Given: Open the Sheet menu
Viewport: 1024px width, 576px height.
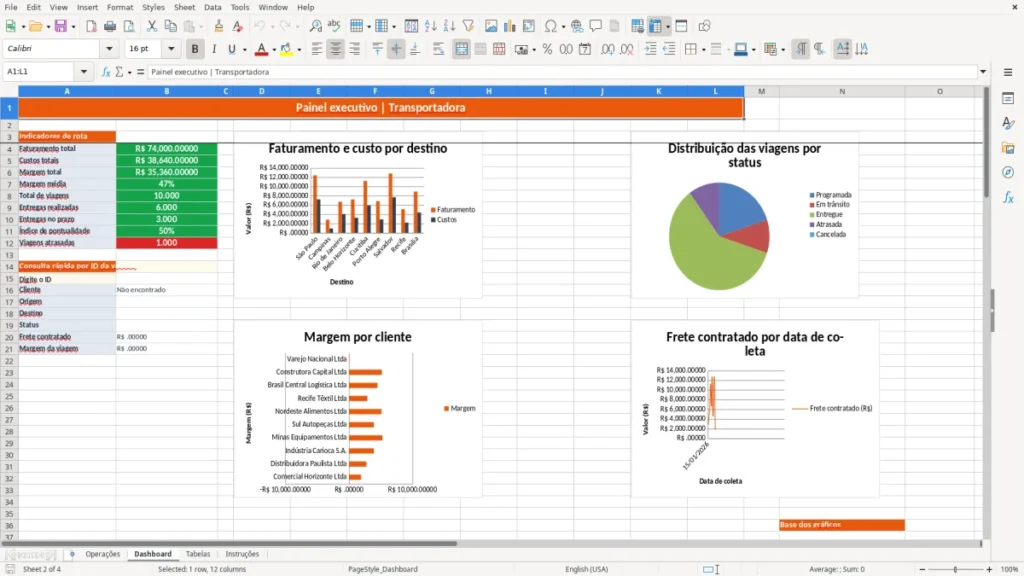Looking at the screenshot, I should coord(184,7).
